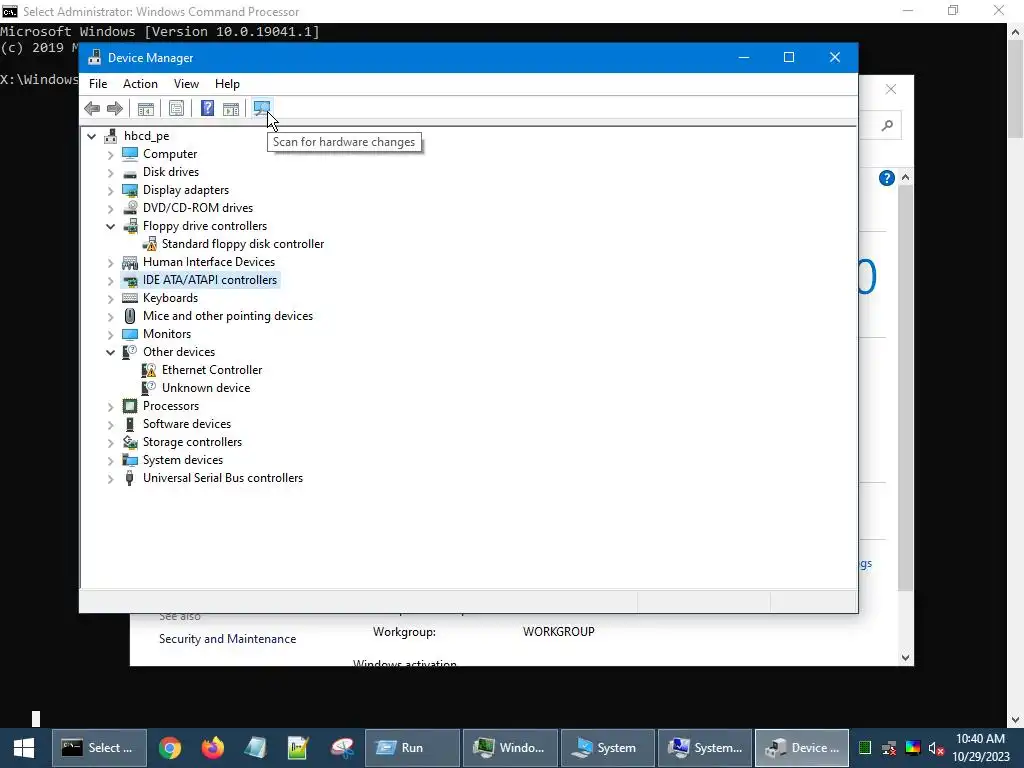1024x768 pixels.
Task: Switch to the Windo... taskbar button
Action: [510, 748]
